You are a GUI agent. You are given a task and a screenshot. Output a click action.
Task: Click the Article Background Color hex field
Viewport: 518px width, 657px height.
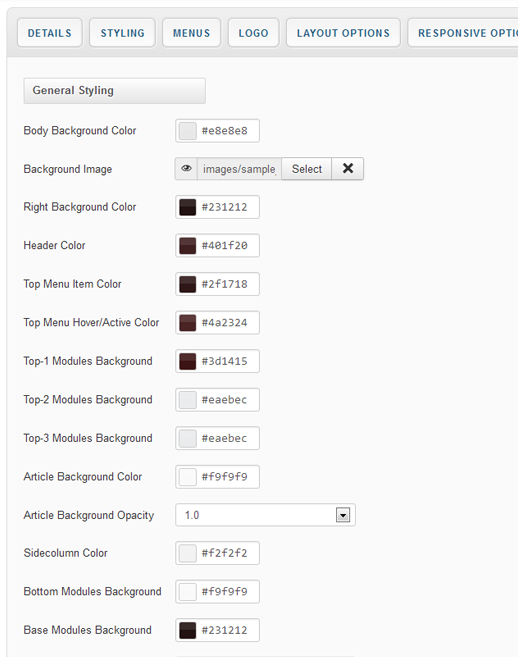[225, 477]
